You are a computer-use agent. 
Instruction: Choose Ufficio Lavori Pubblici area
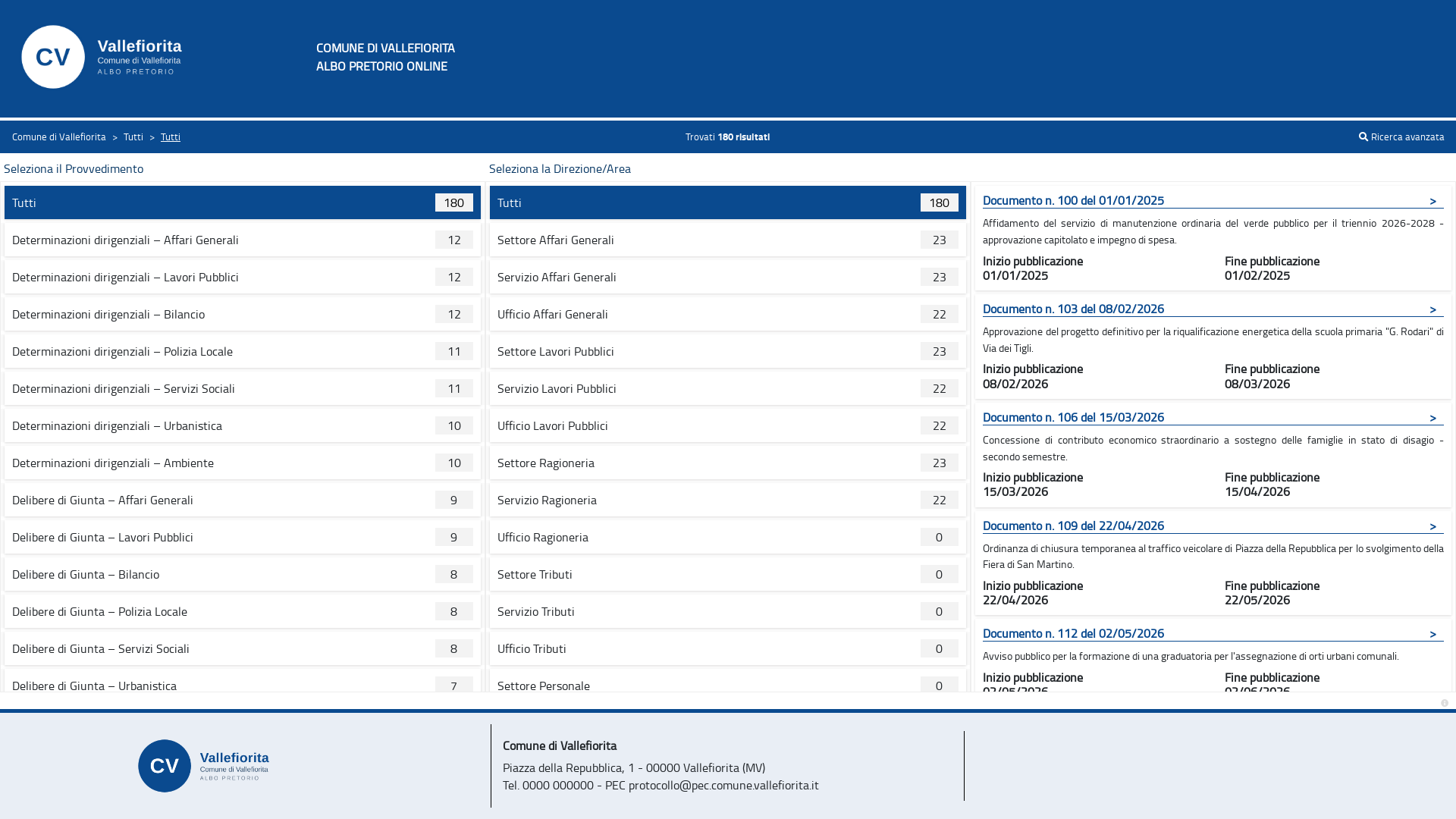[x=728, y=425]
